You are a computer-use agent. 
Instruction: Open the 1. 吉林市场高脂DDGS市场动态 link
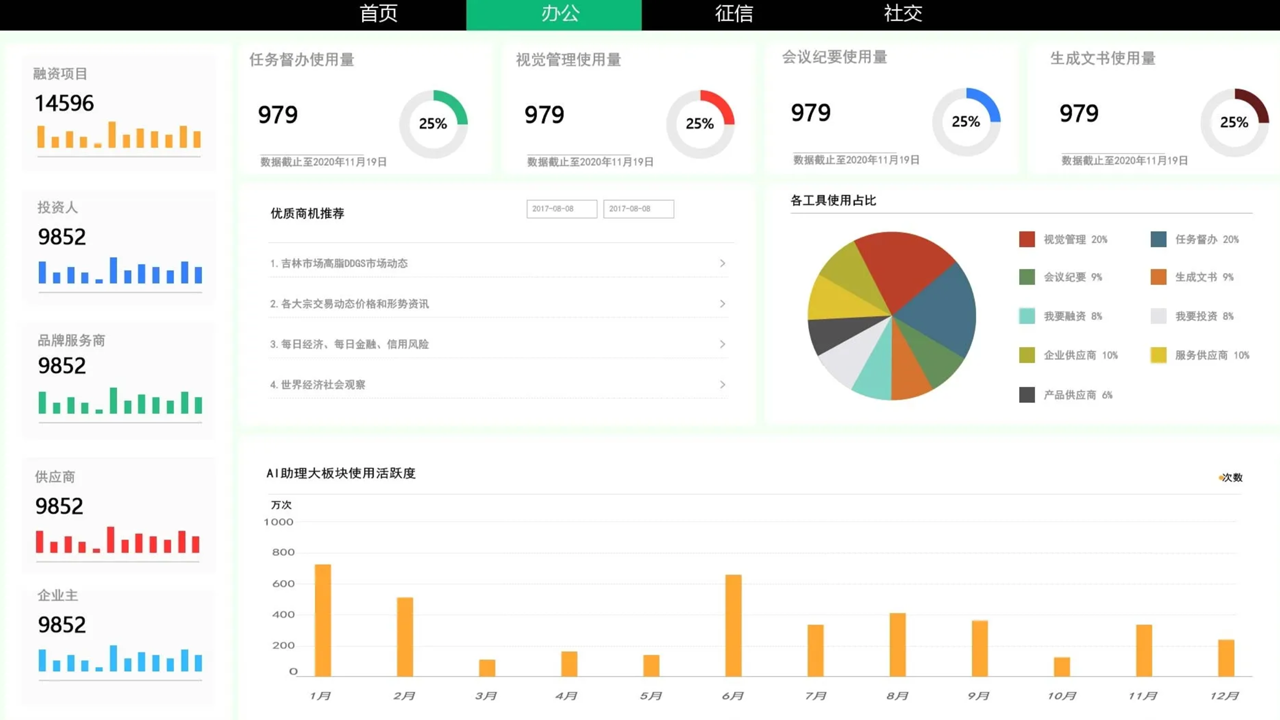click(x=339, y=263)
